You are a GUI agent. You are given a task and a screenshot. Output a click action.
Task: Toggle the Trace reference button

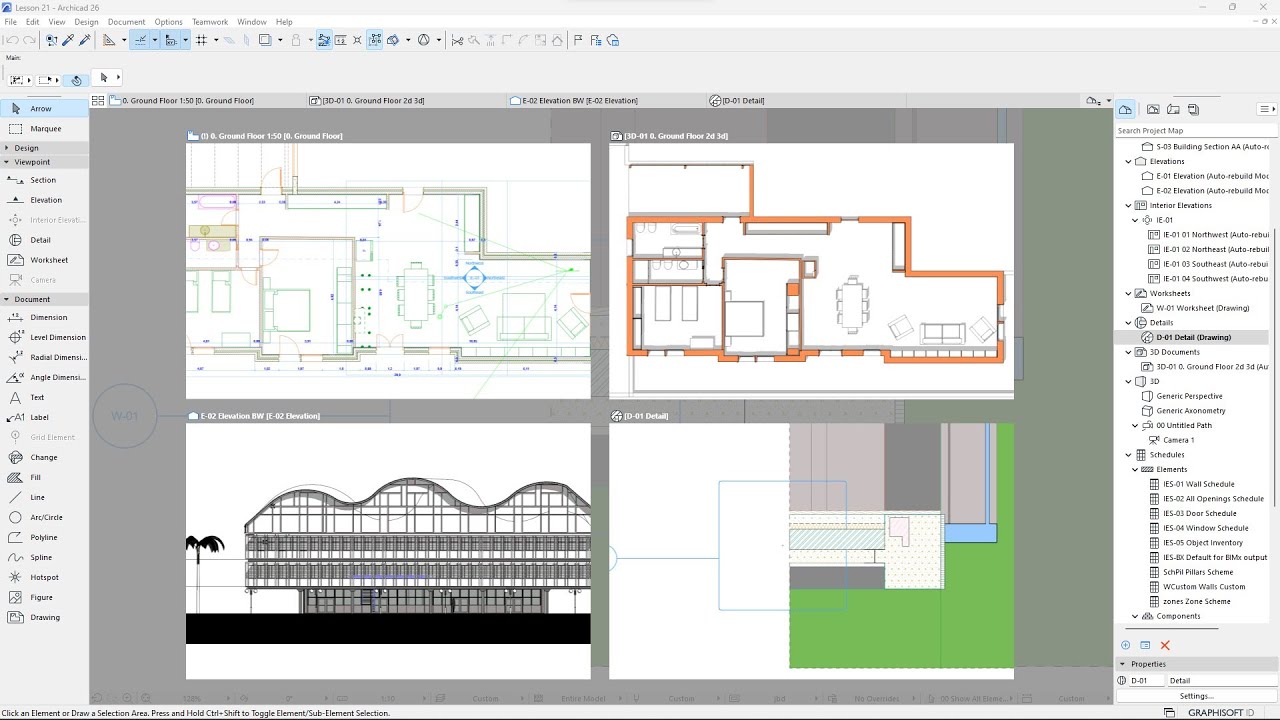click(x=265, y=40)
